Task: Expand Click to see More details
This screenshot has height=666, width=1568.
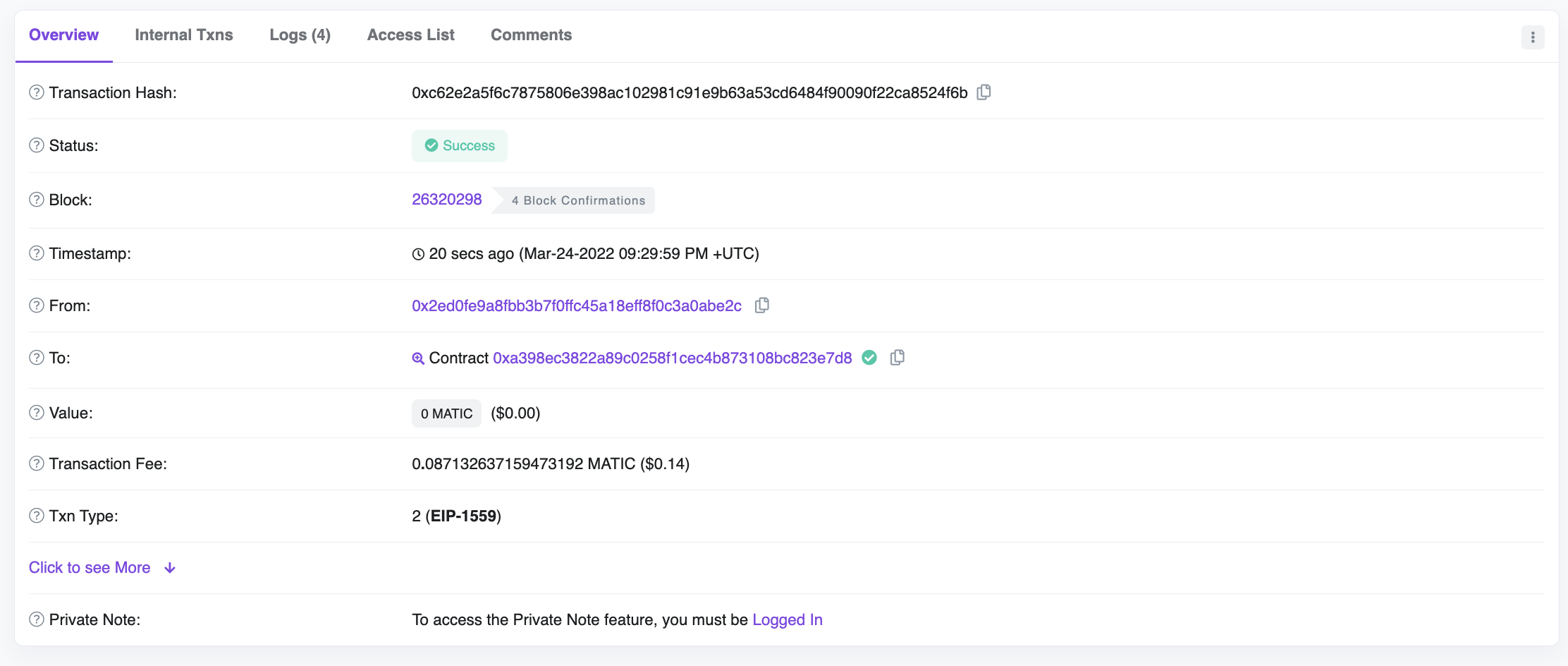Action: click(x=102, y=568)
